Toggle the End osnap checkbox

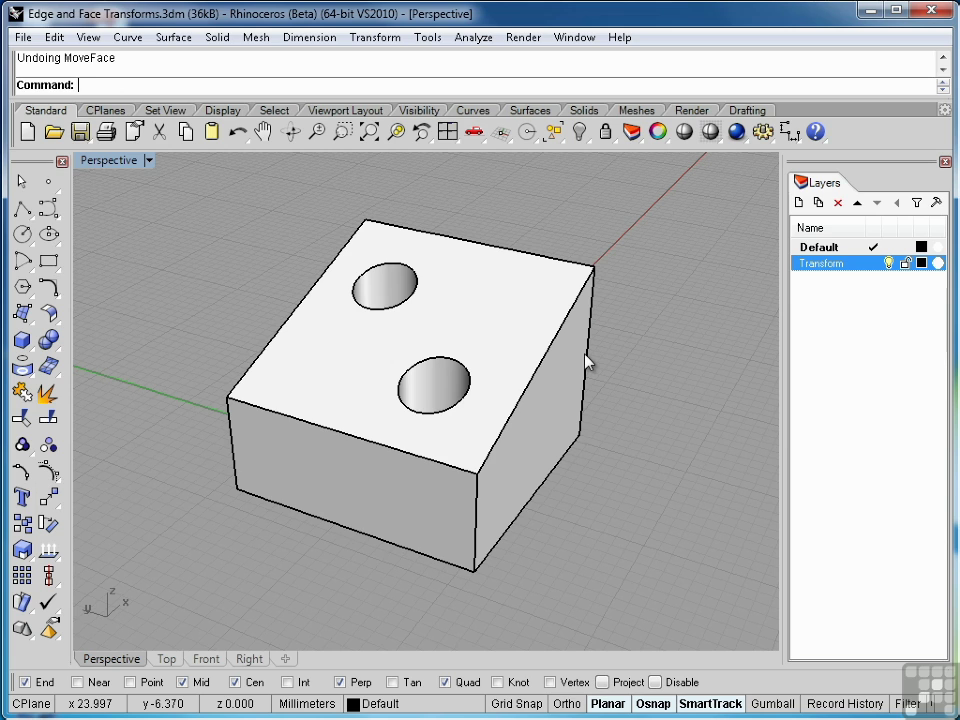point(25,682)
